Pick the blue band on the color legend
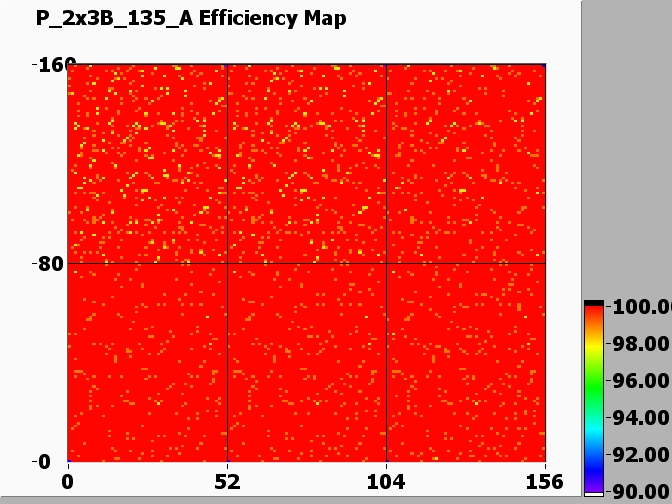672x504 pixels. pos(594,459)
